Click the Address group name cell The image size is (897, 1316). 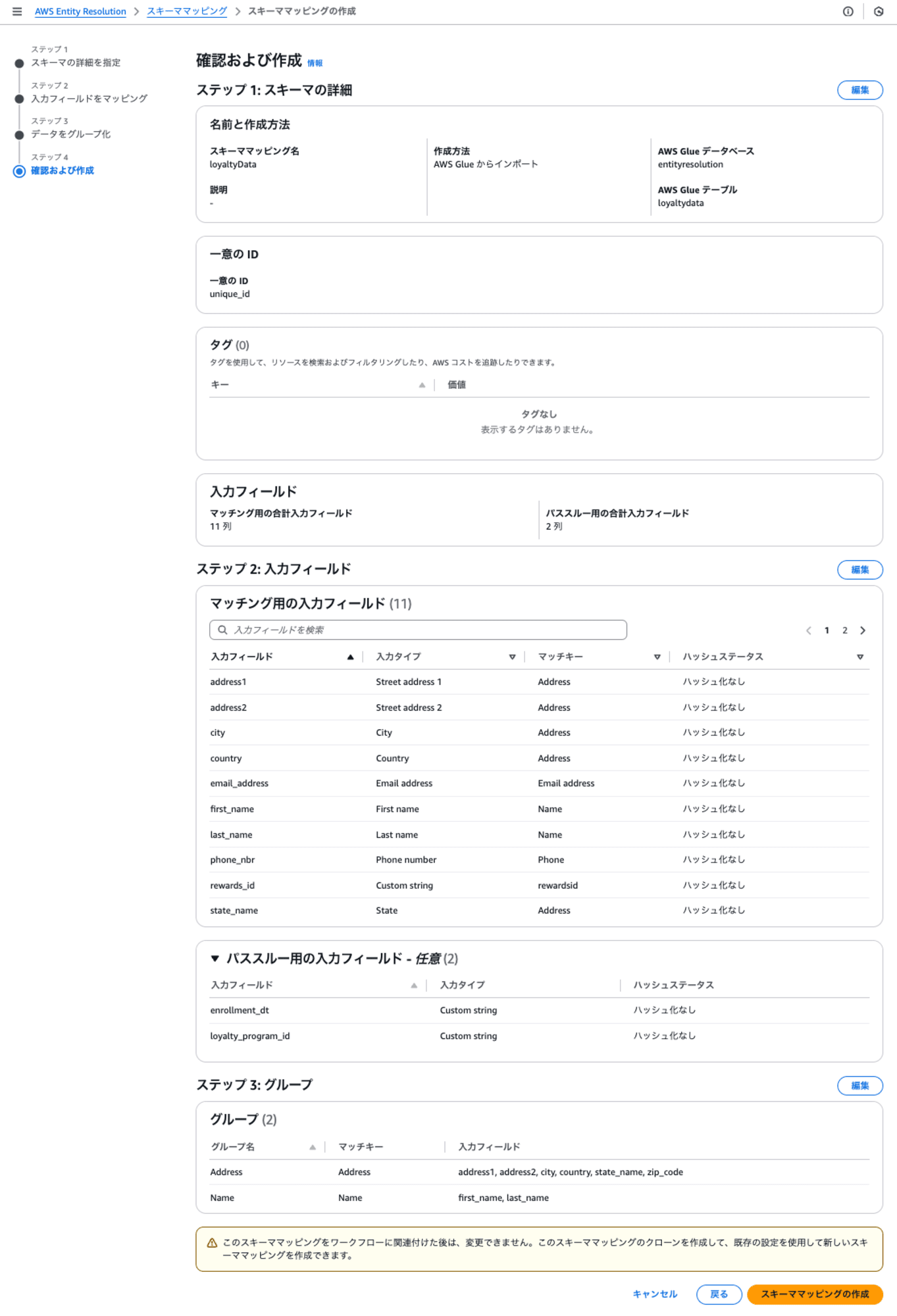(226, 1172)
